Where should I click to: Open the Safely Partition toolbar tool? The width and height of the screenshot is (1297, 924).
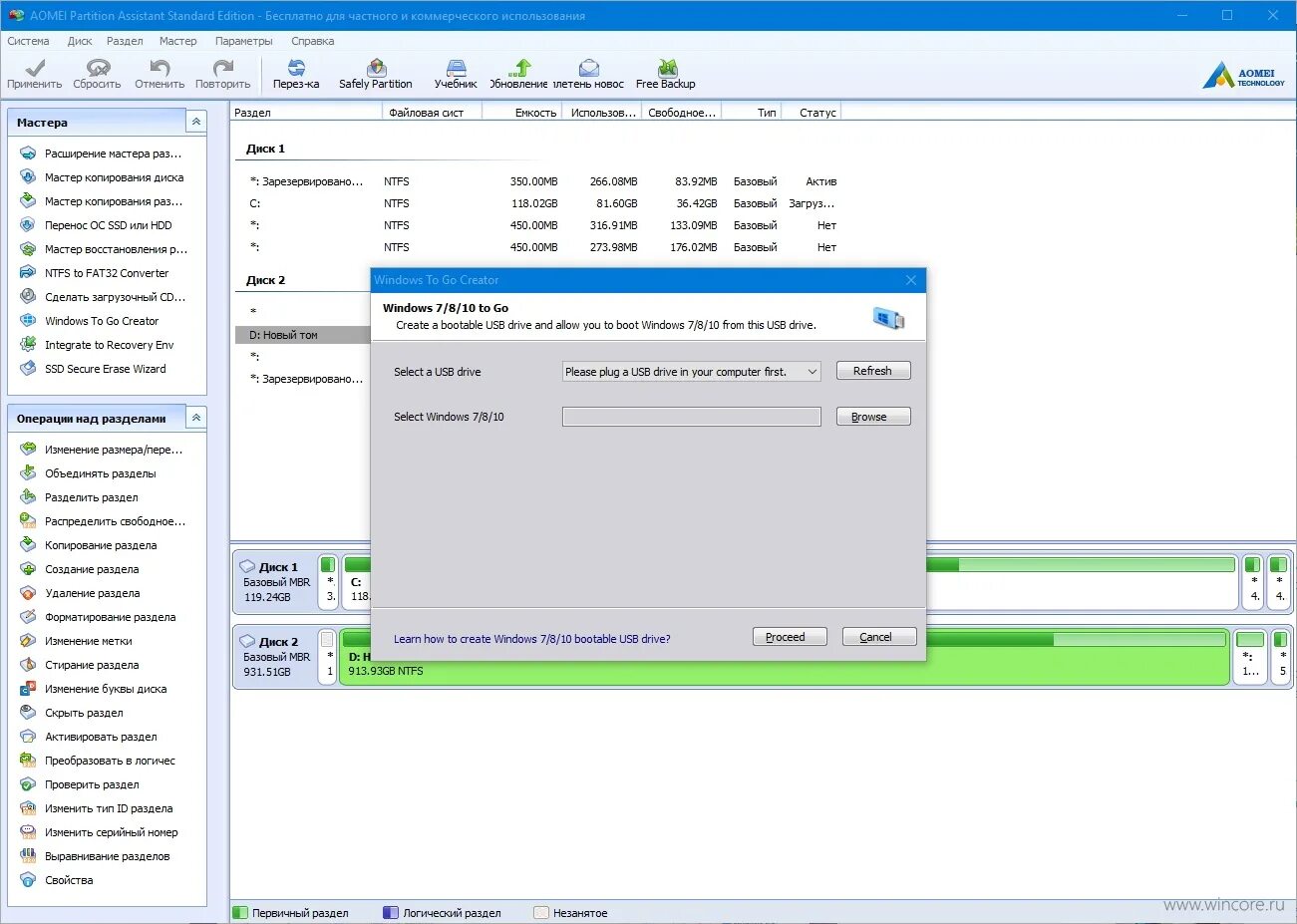point(375,74)
